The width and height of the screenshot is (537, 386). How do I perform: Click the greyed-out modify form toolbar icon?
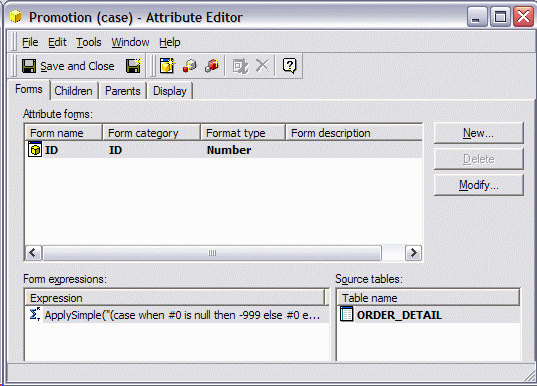240,66
